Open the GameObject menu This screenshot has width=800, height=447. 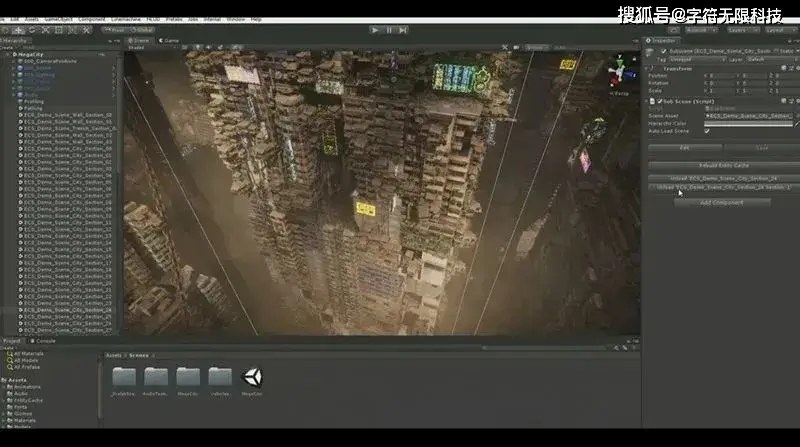click(x=58, y=19)
